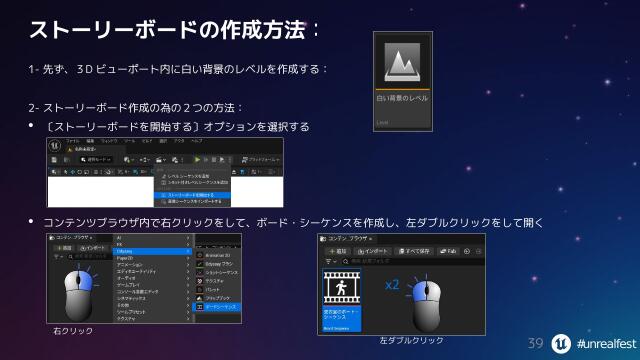Viewport: 640px width, 360px height.
Task: Open the ツール menu
Action: tap(130, 141)
